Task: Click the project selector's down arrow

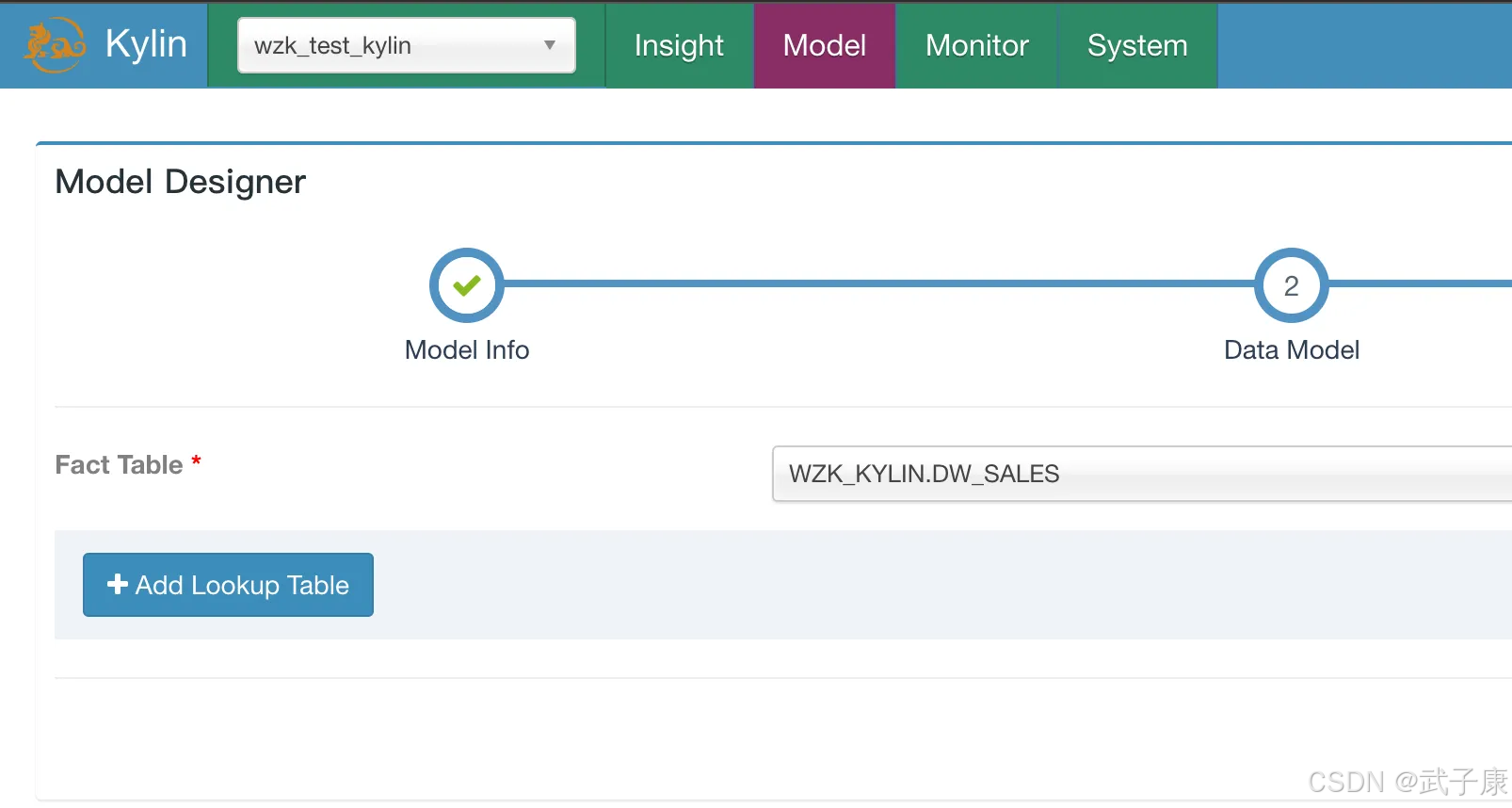Action: [x=550, y=45]
